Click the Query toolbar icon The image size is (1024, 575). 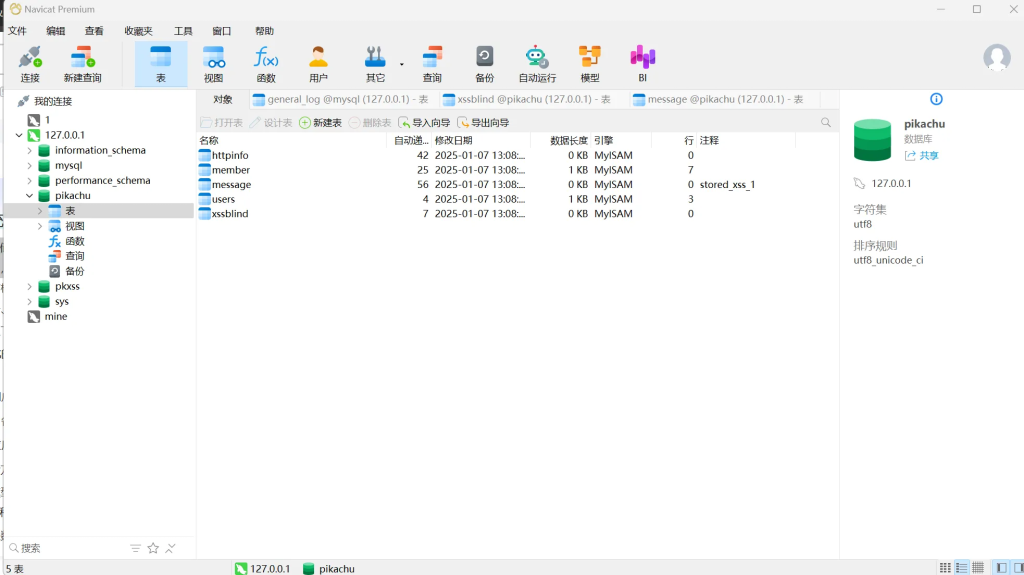(432, 64)
